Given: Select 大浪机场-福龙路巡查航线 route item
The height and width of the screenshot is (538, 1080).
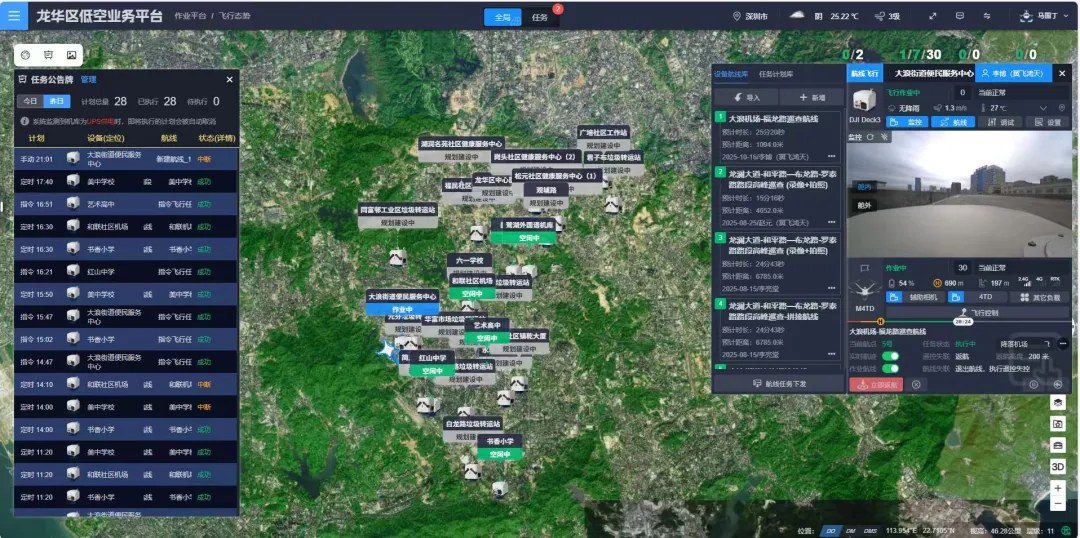Looking at the screenshot, I should click(x=773, y=118).
